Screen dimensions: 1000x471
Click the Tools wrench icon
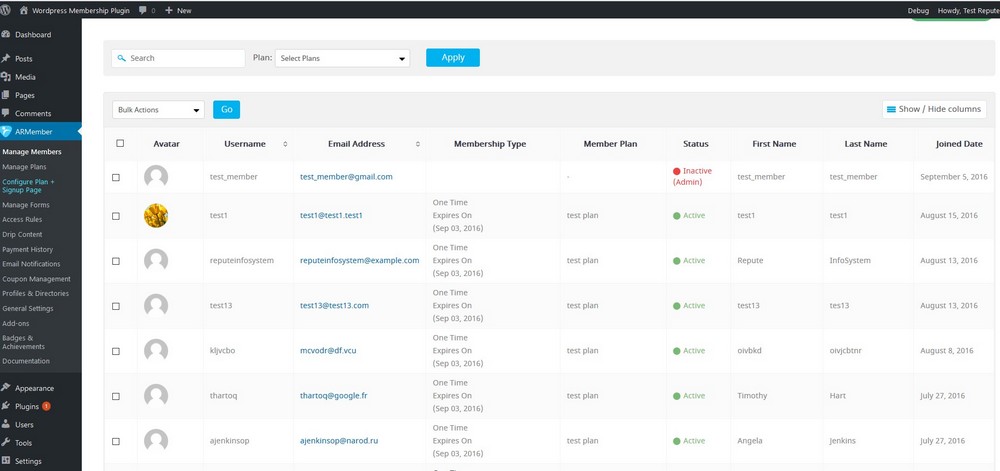click(x=6, y=442)
